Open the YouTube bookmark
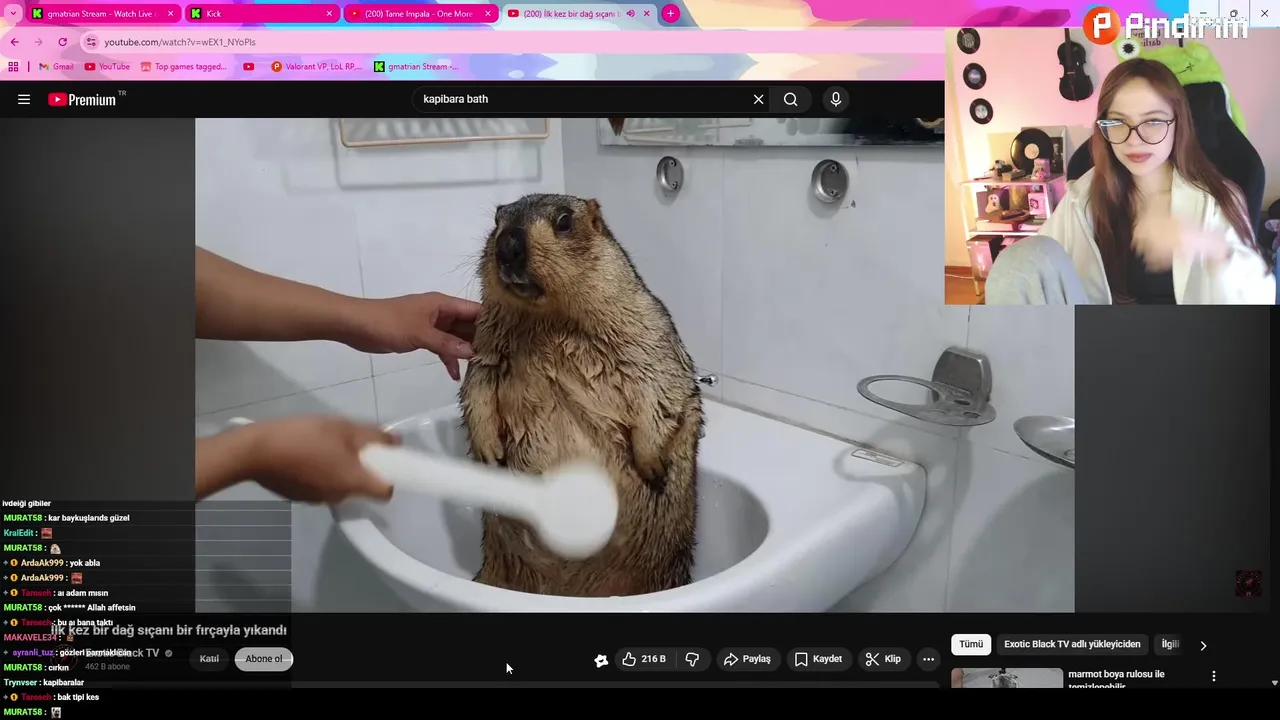Viewport: 1280px width, 720px height. [107, 67]
